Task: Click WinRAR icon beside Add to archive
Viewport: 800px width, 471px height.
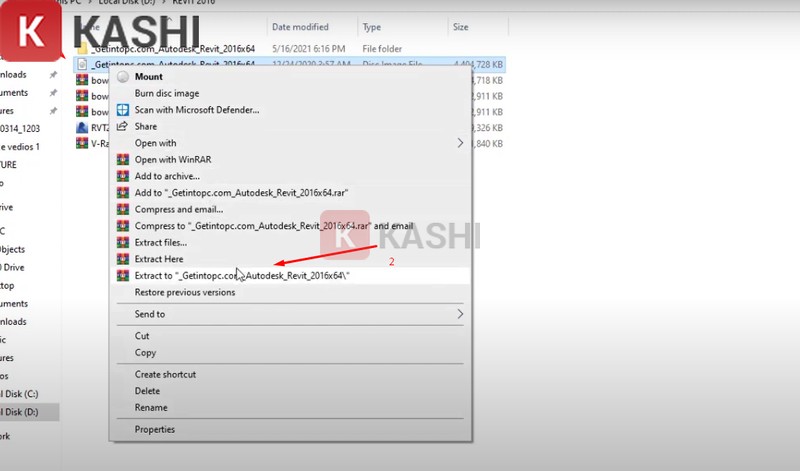Action: click(x=122, y=176)
